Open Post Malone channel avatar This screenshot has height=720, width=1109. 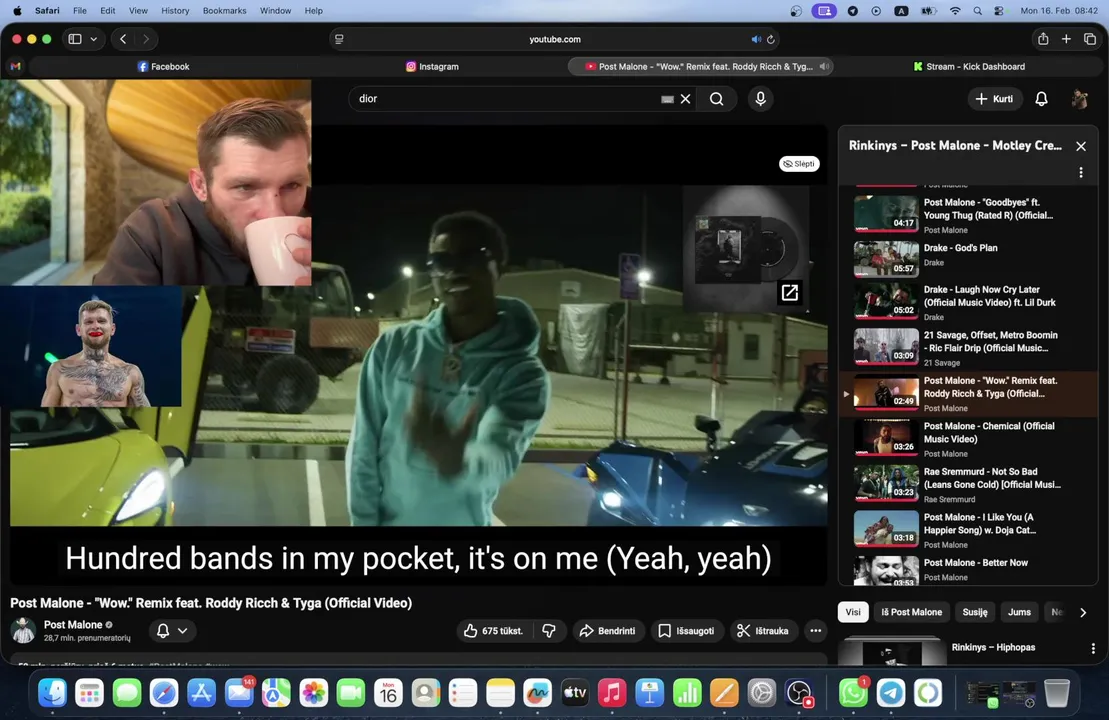click(23, 630)
